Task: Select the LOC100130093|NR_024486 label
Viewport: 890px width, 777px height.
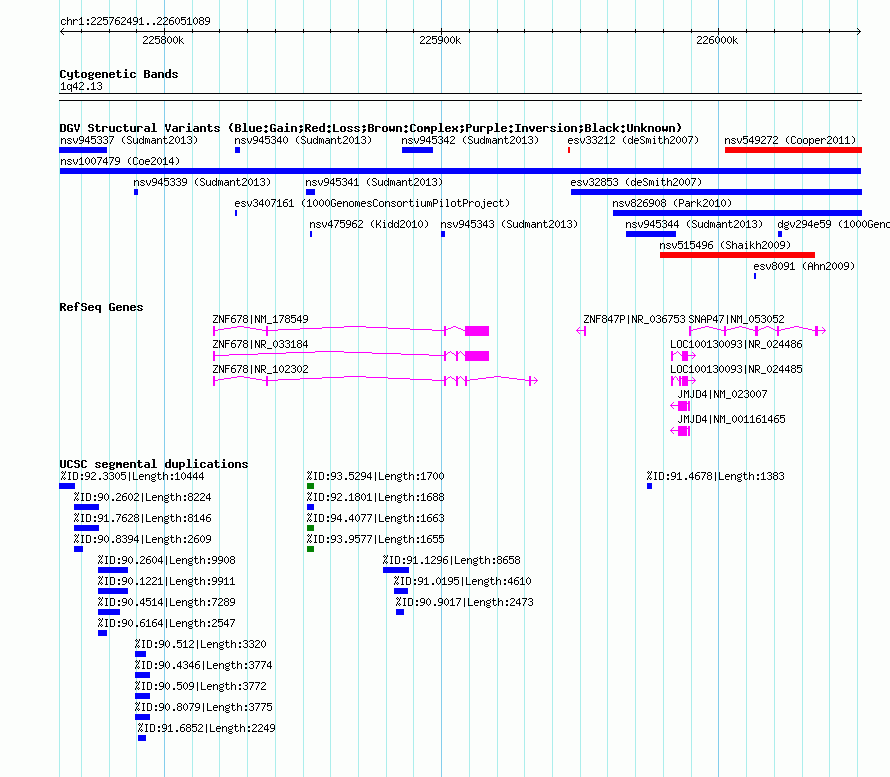Action: (x=736, y=344)
